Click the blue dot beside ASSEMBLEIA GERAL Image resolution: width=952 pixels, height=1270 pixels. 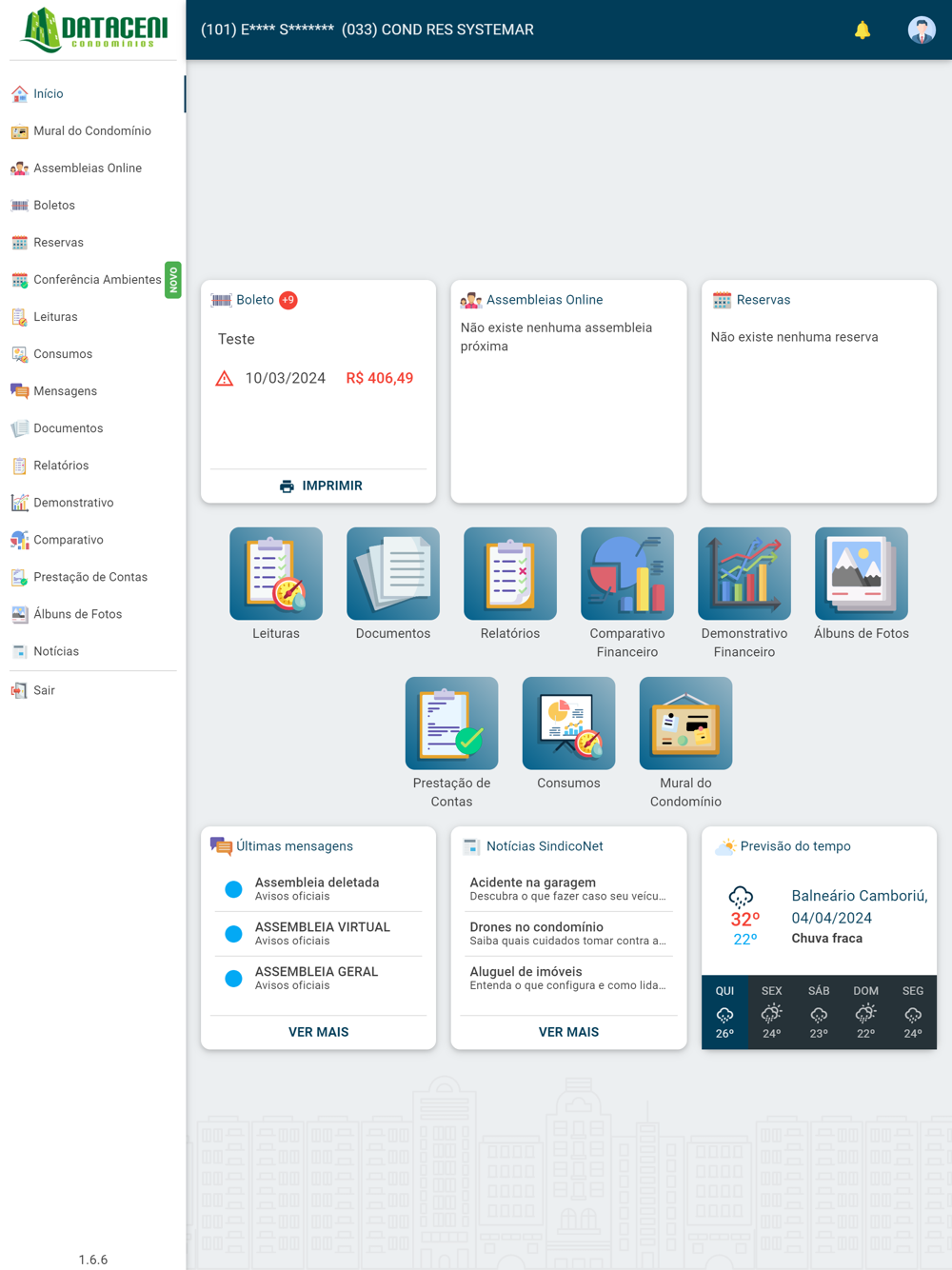pyautogui.click(x=233, y=979)
